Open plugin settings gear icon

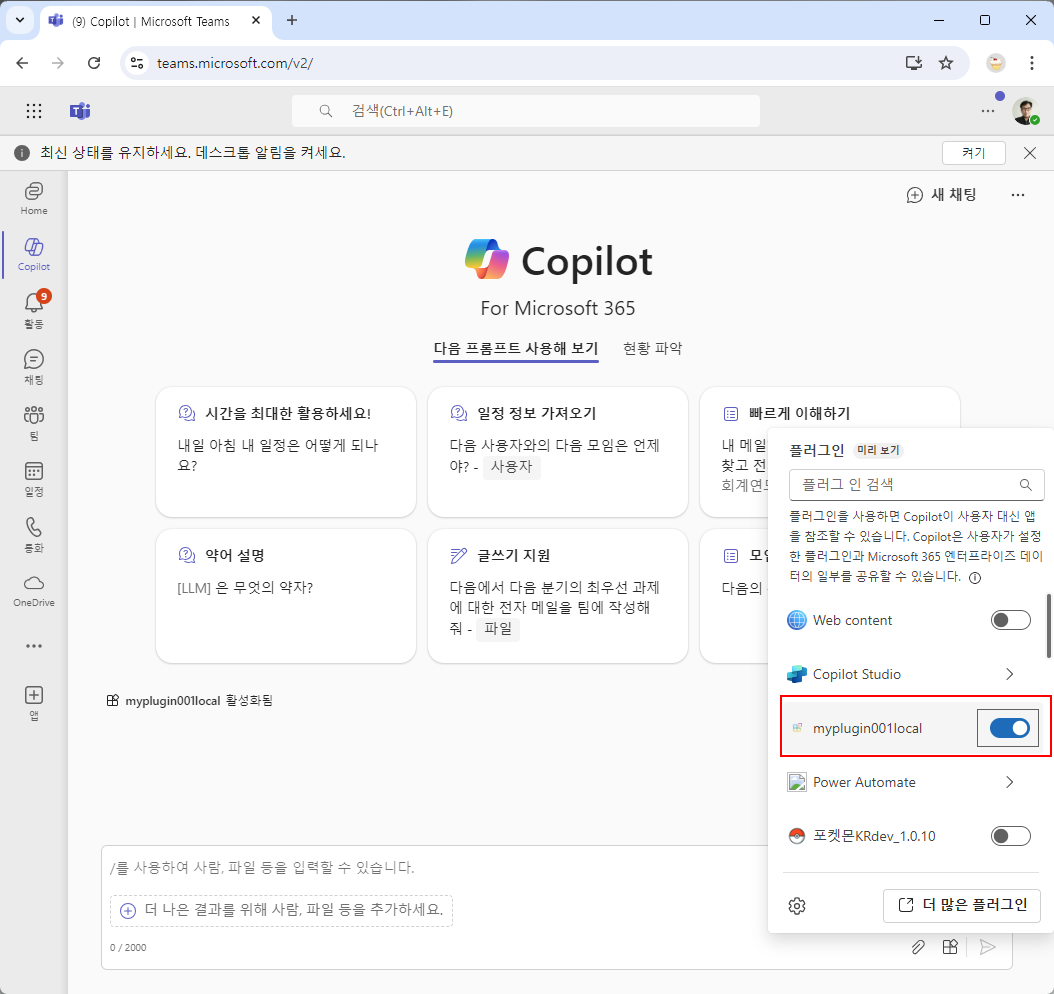coord(797,905)
